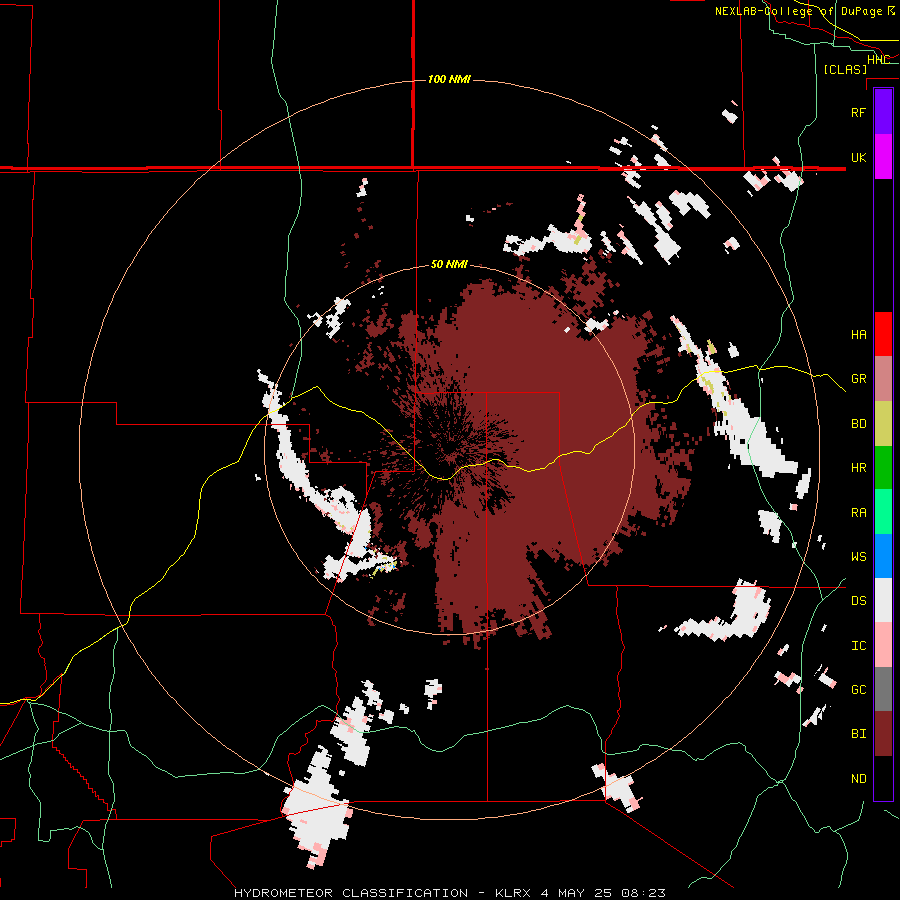Select the BD yellow legend swatch
The image size is (900, 900).
(x=883, y=424)
